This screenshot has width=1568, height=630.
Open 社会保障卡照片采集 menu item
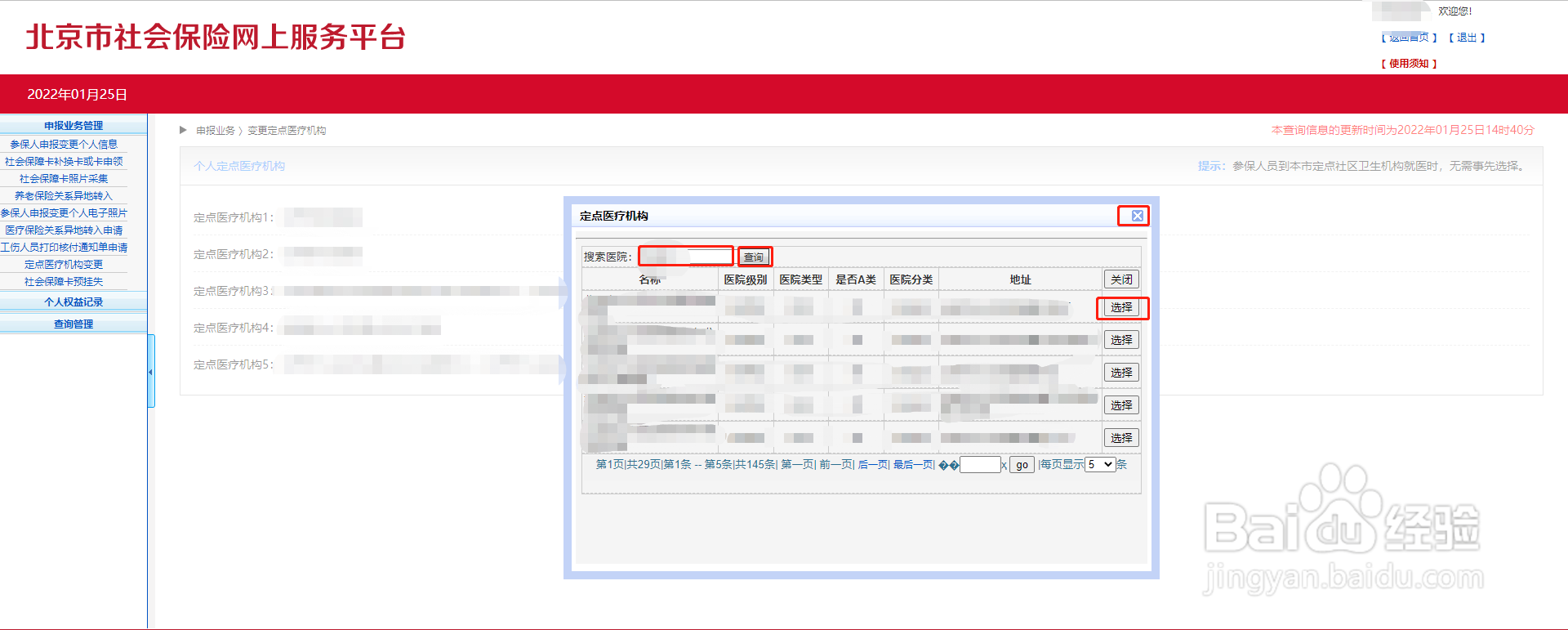pos(64,178)
